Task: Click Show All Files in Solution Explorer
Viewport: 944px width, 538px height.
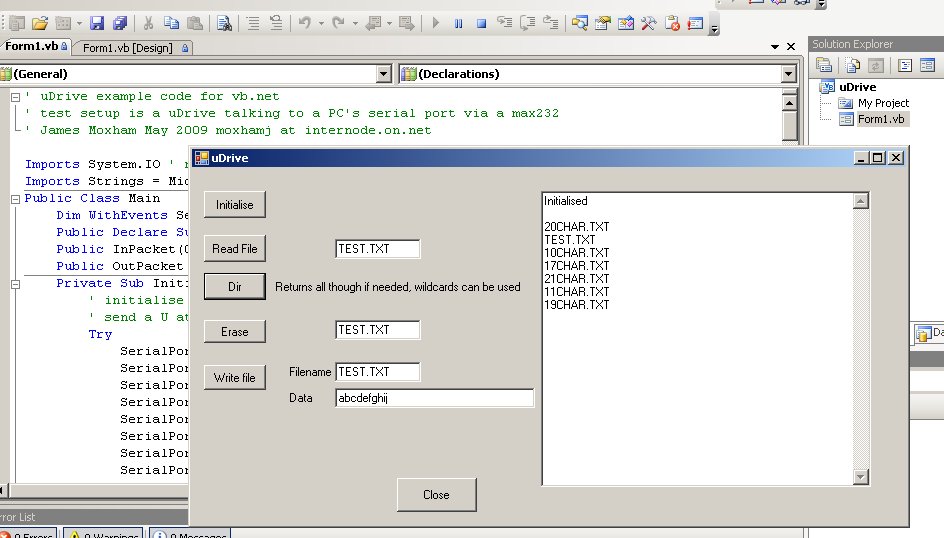Action: click(852, 65)
